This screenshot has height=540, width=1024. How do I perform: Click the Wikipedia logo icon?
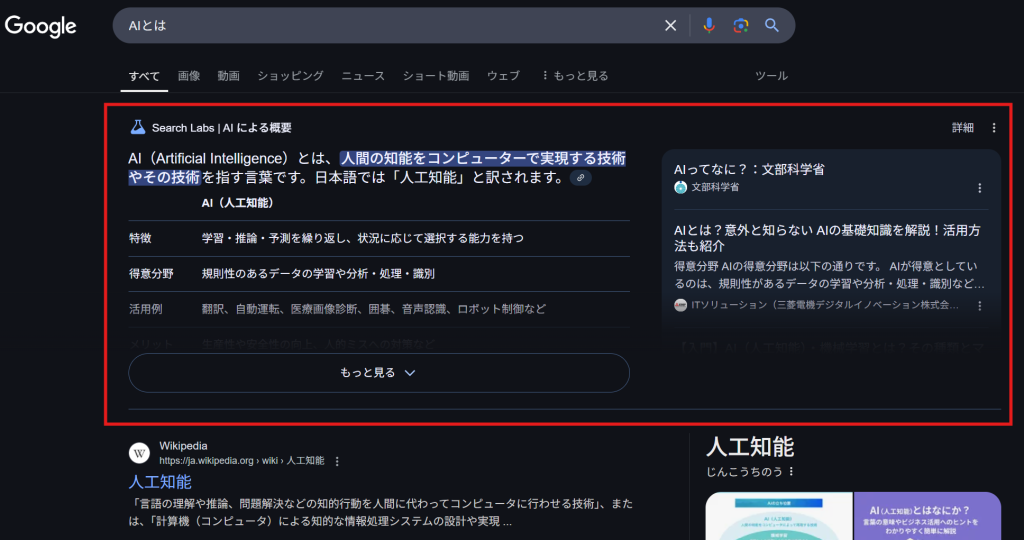pyautogui.click(x=139, y=453)
